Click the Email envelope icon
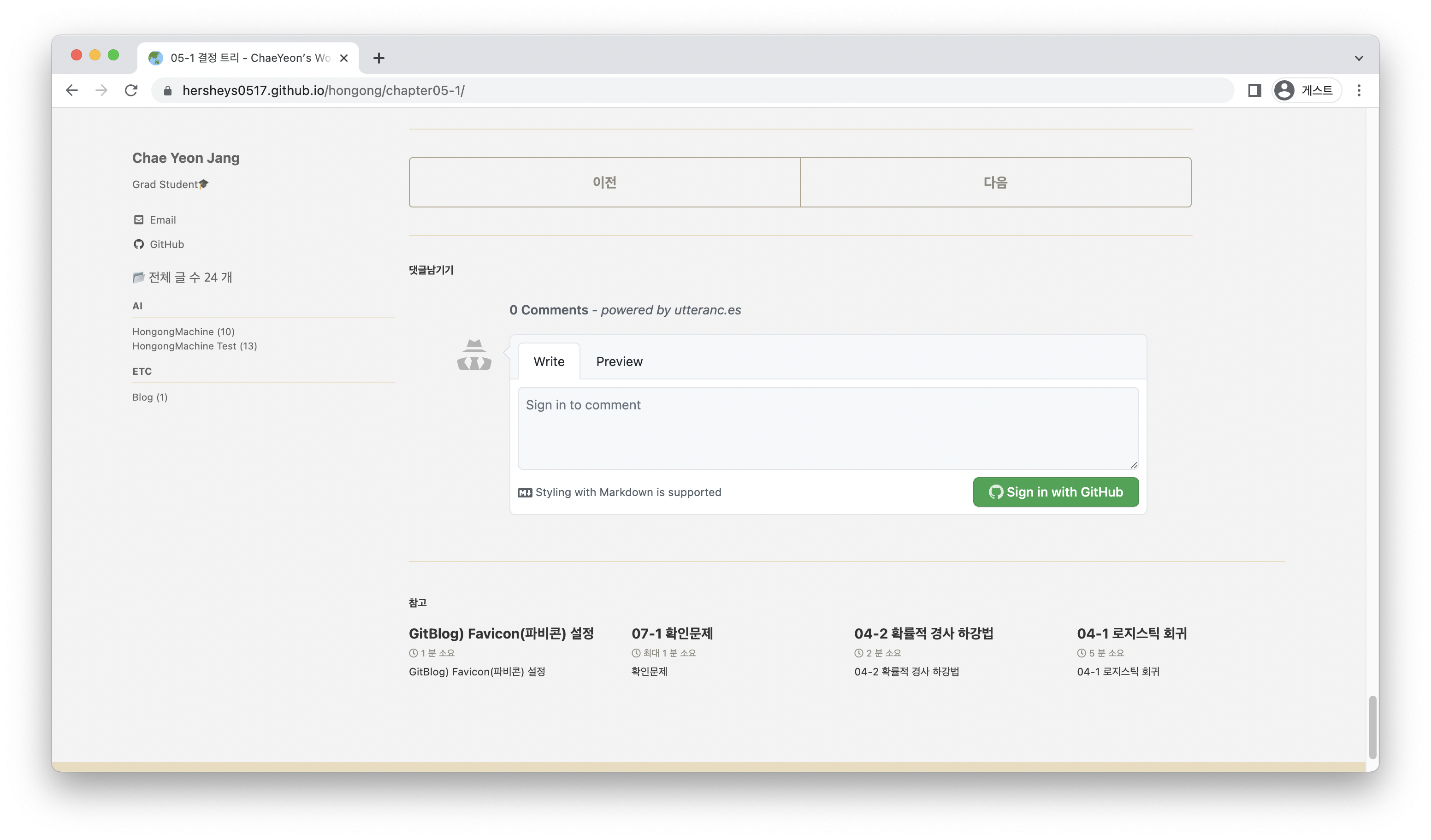The width and height of the screenshot is (1431, 840). tap(139, 220)
